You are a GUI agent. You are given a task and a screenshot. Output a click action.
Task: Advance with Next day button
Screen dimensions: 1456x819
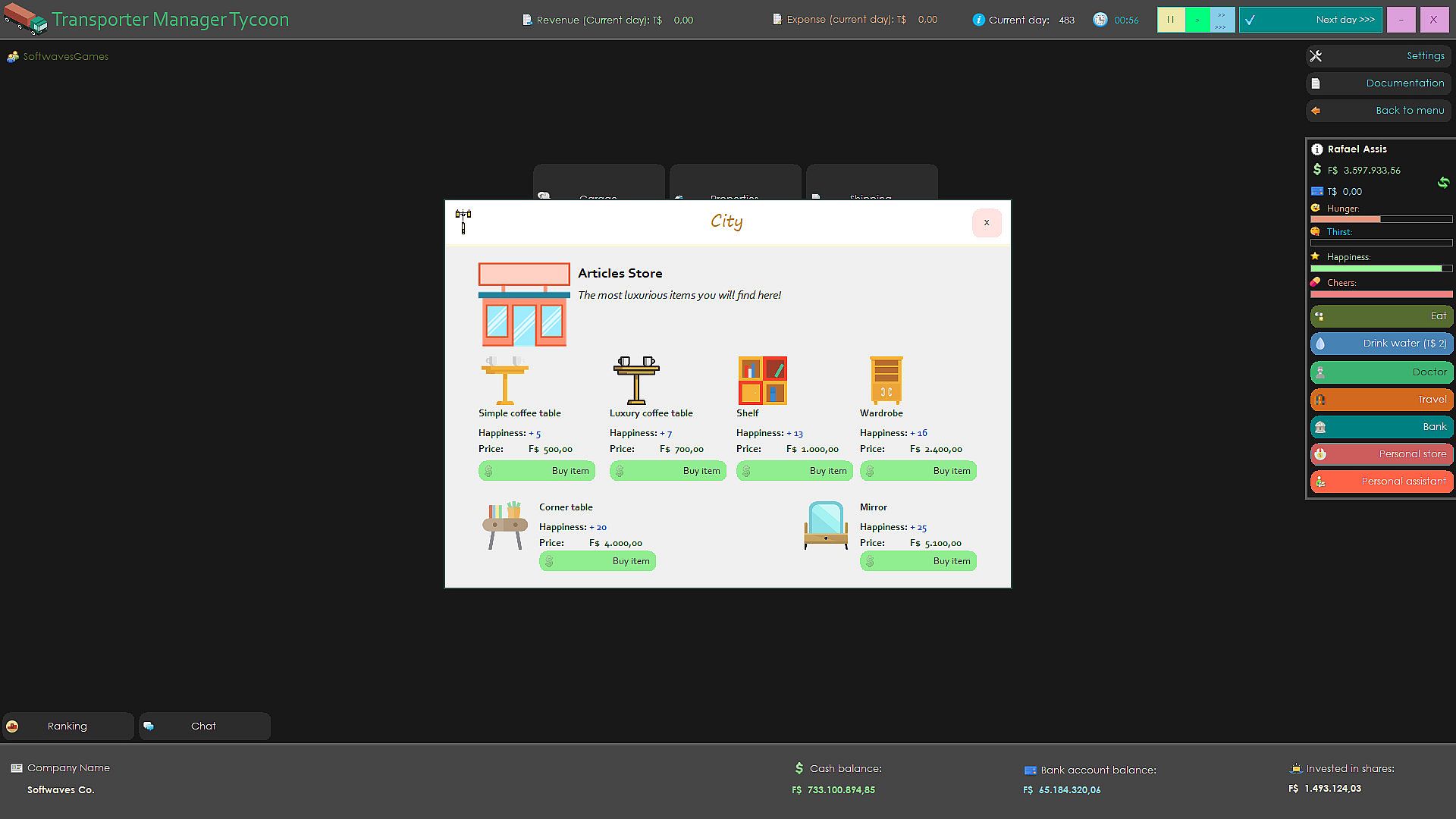1310,20
